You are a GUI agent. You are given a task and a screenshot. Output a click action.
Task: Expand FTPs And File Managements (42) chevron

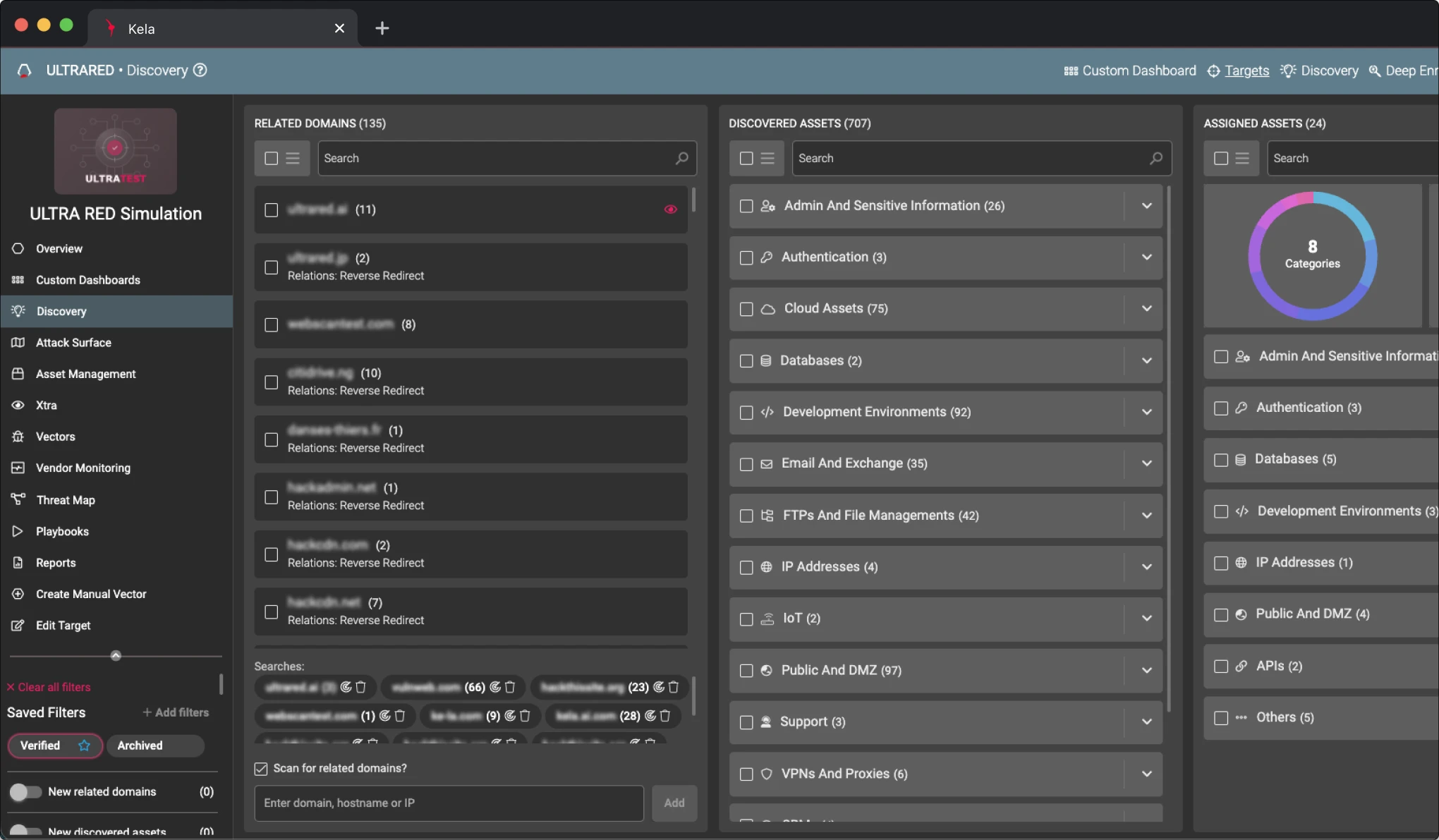pos(1147,516)
